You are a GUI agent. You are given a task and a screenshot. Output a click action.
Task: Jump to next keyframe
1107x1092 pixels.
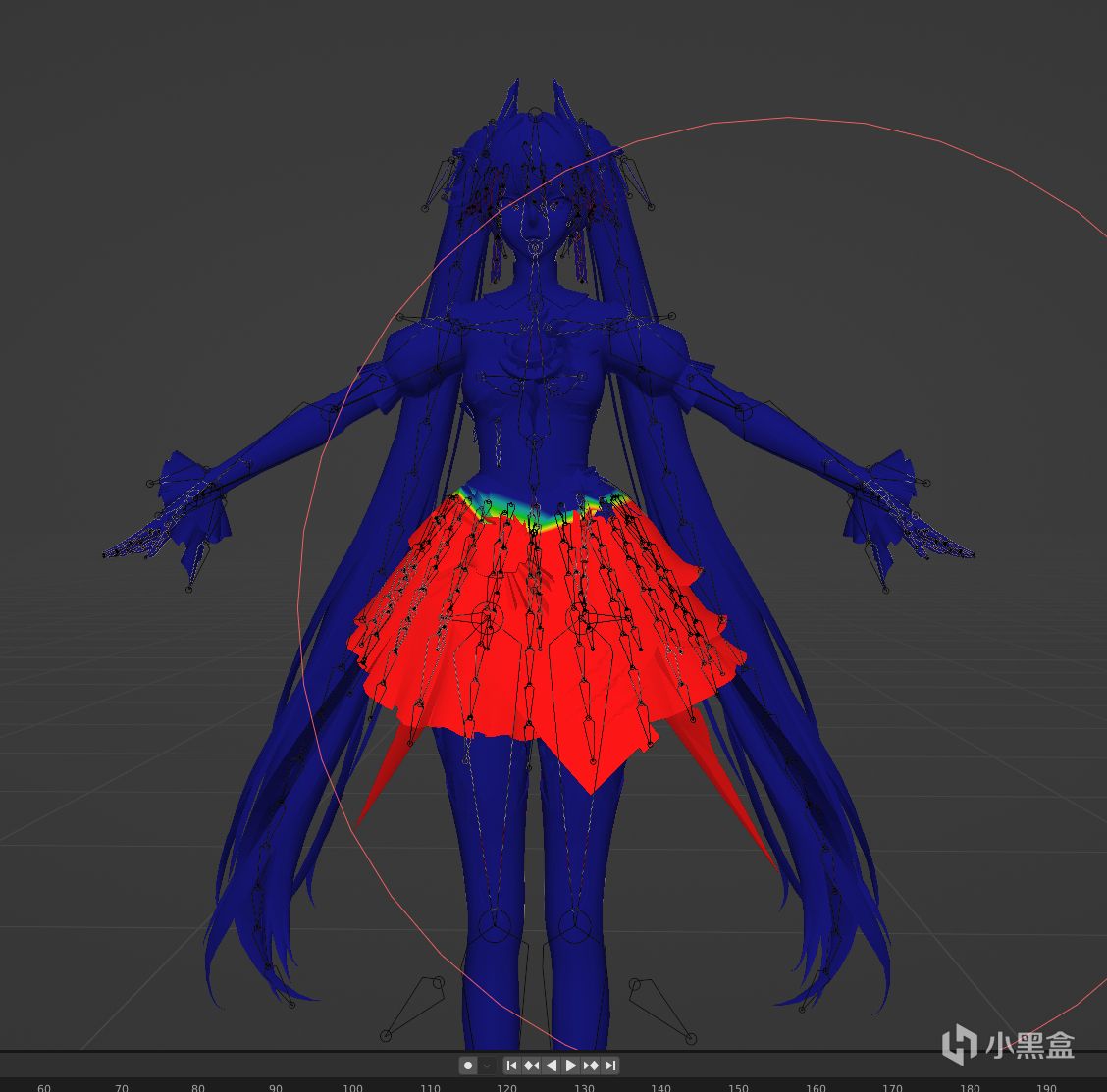[x=591, y=1066]
